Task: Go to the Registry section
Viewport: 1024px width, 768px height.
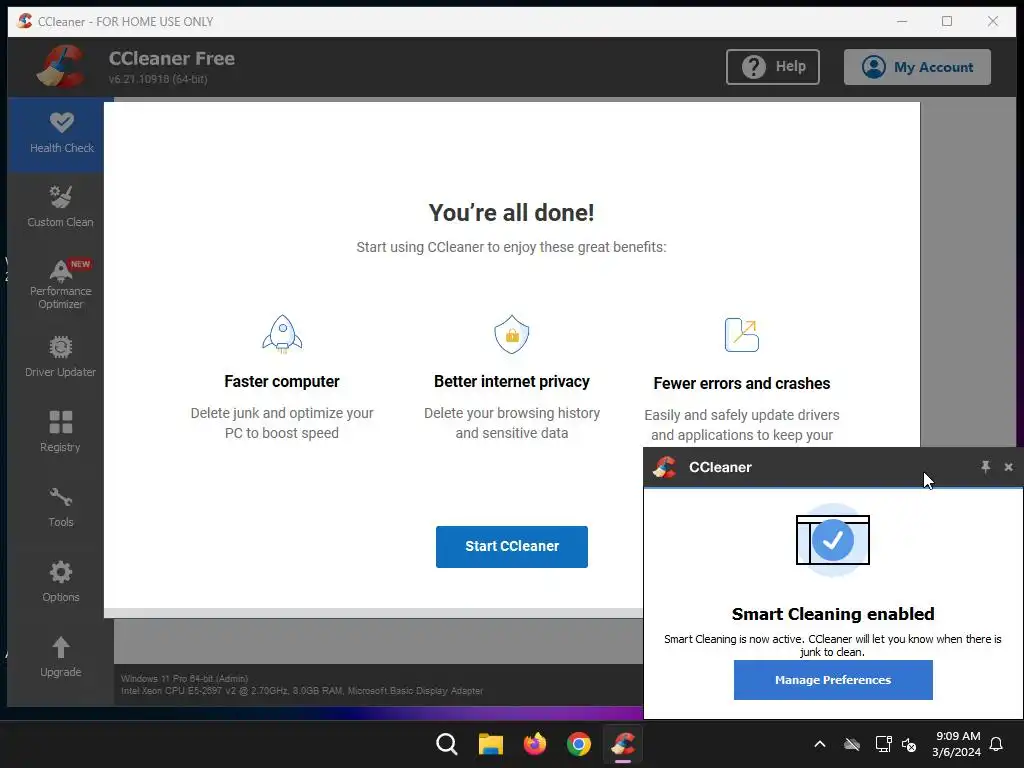Action: click(60, 432)
